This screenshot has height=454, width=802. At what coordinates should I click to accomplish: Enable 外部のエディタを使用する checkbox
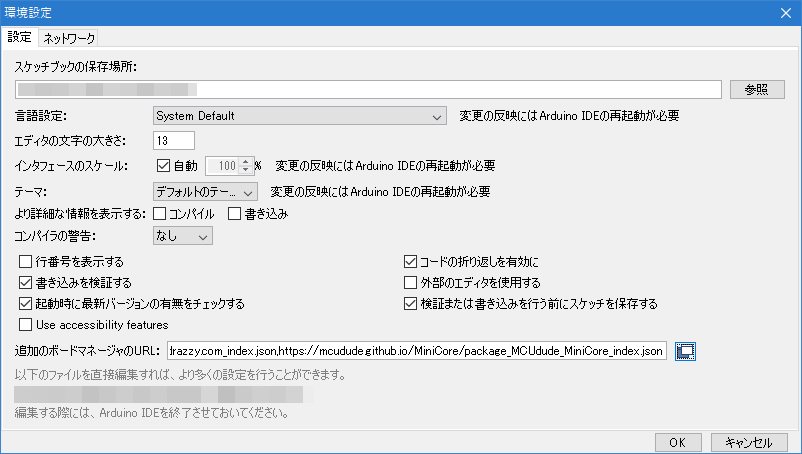point(410,283)
